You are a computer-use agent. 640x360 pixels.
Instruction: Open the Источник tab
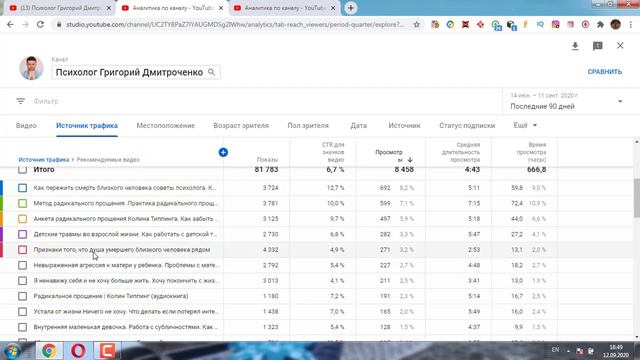click(404, 126)
